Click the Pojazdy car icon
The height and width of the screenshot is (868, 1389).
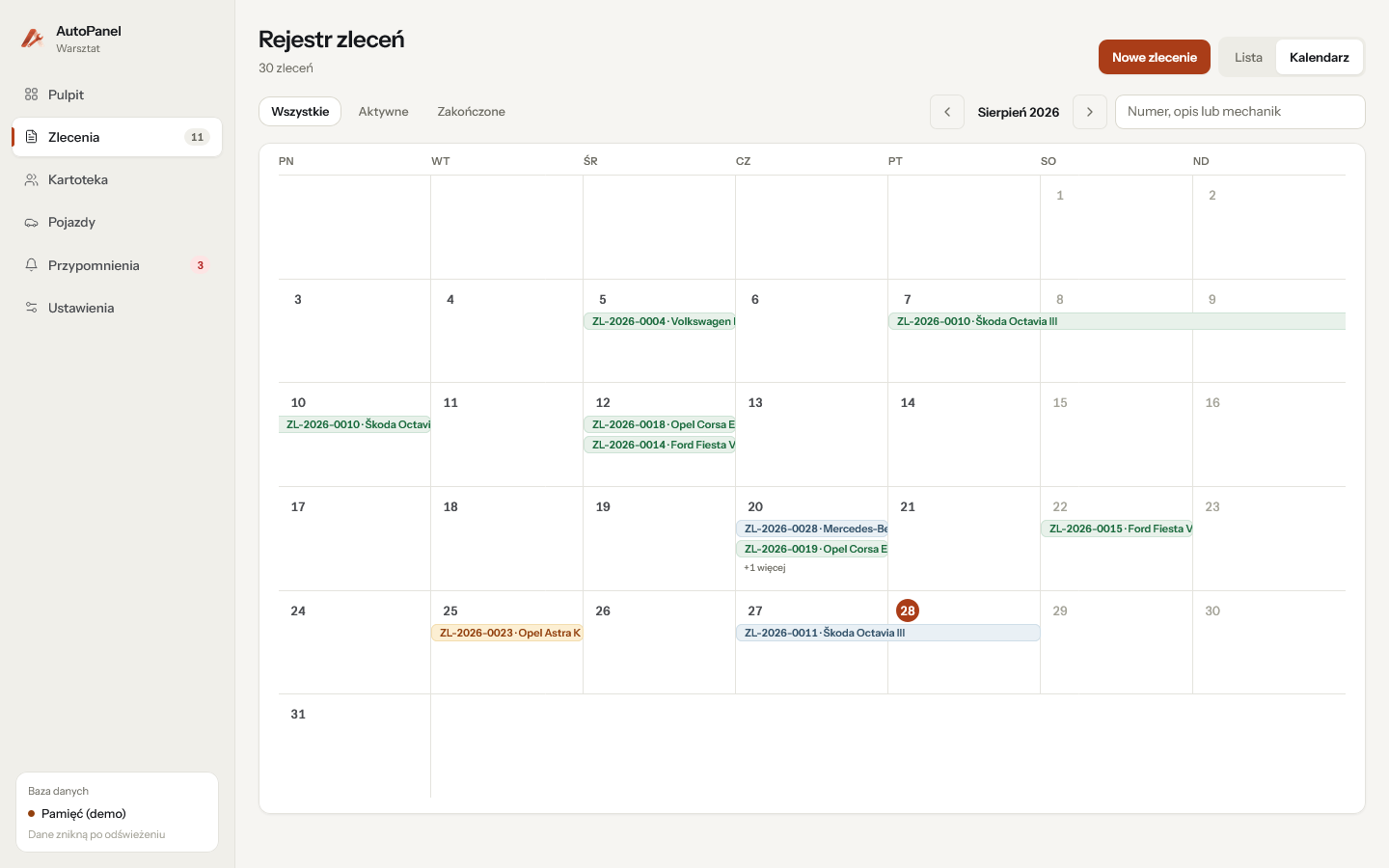[31, 222]
